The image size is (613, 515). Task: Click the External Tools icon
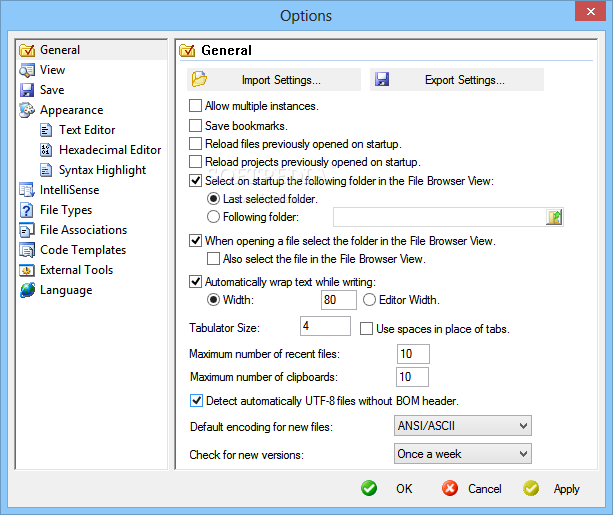27,270
